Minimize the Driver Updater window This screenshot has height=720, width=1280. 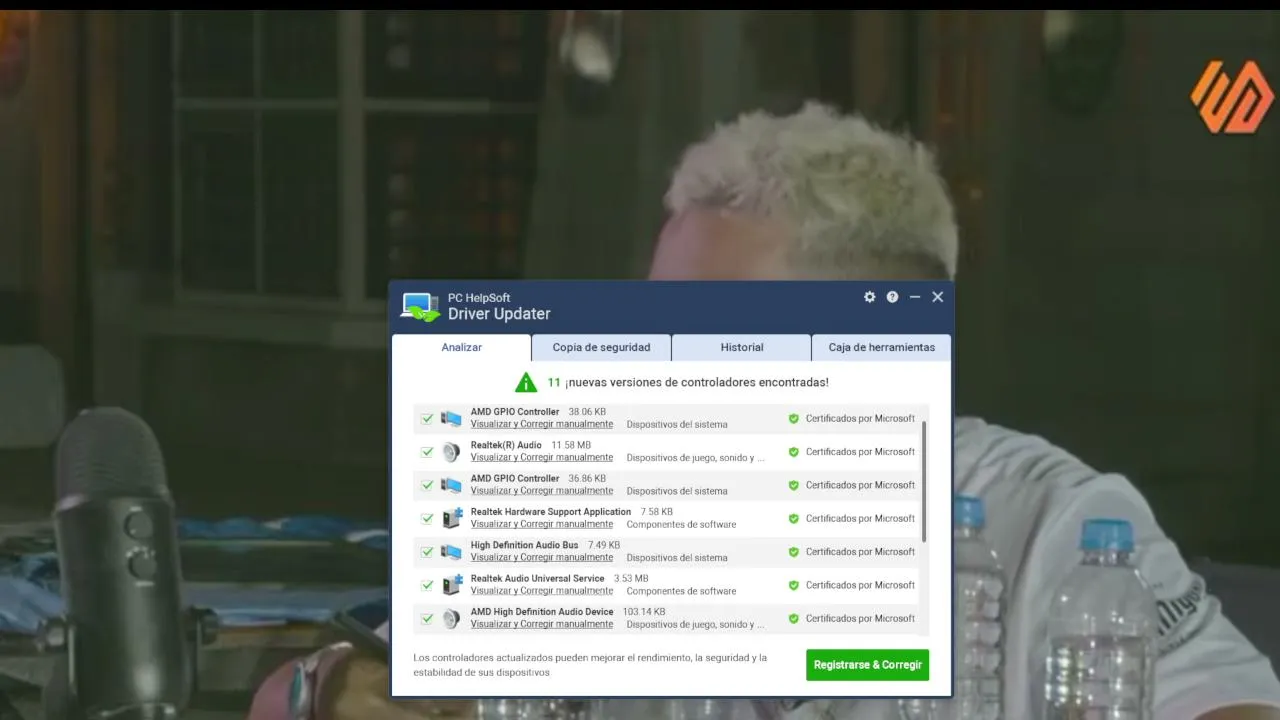coord(914,297)
